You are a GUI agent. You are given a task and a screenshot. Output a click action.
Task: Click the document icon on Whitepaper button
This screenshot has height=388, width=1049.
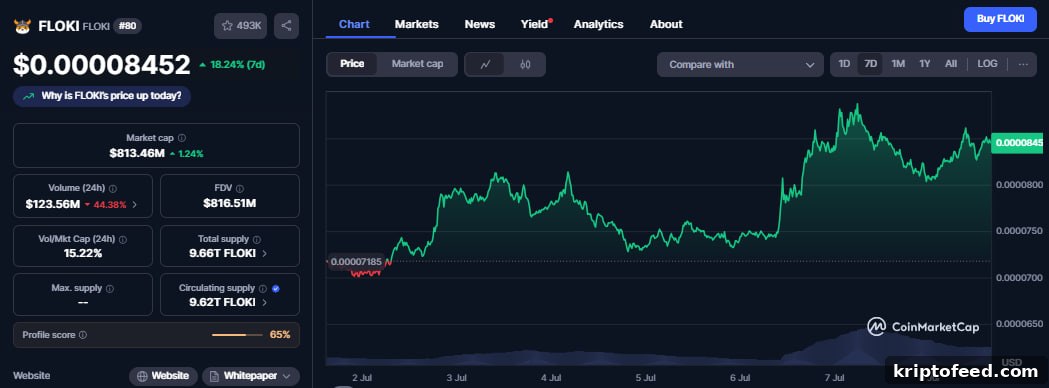click(x=214, y=376)
